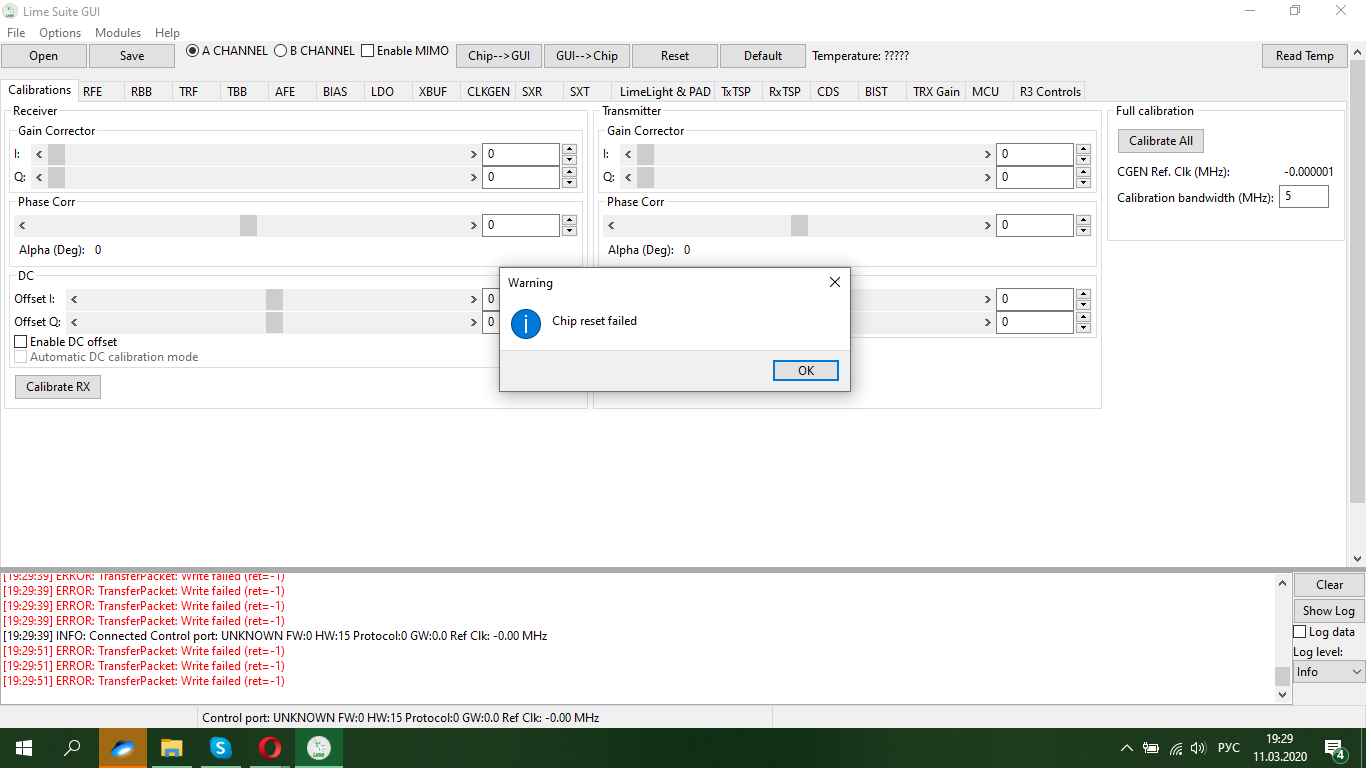
Task: Click the Calibration bandwidth input field
Action: (1304, 197)
